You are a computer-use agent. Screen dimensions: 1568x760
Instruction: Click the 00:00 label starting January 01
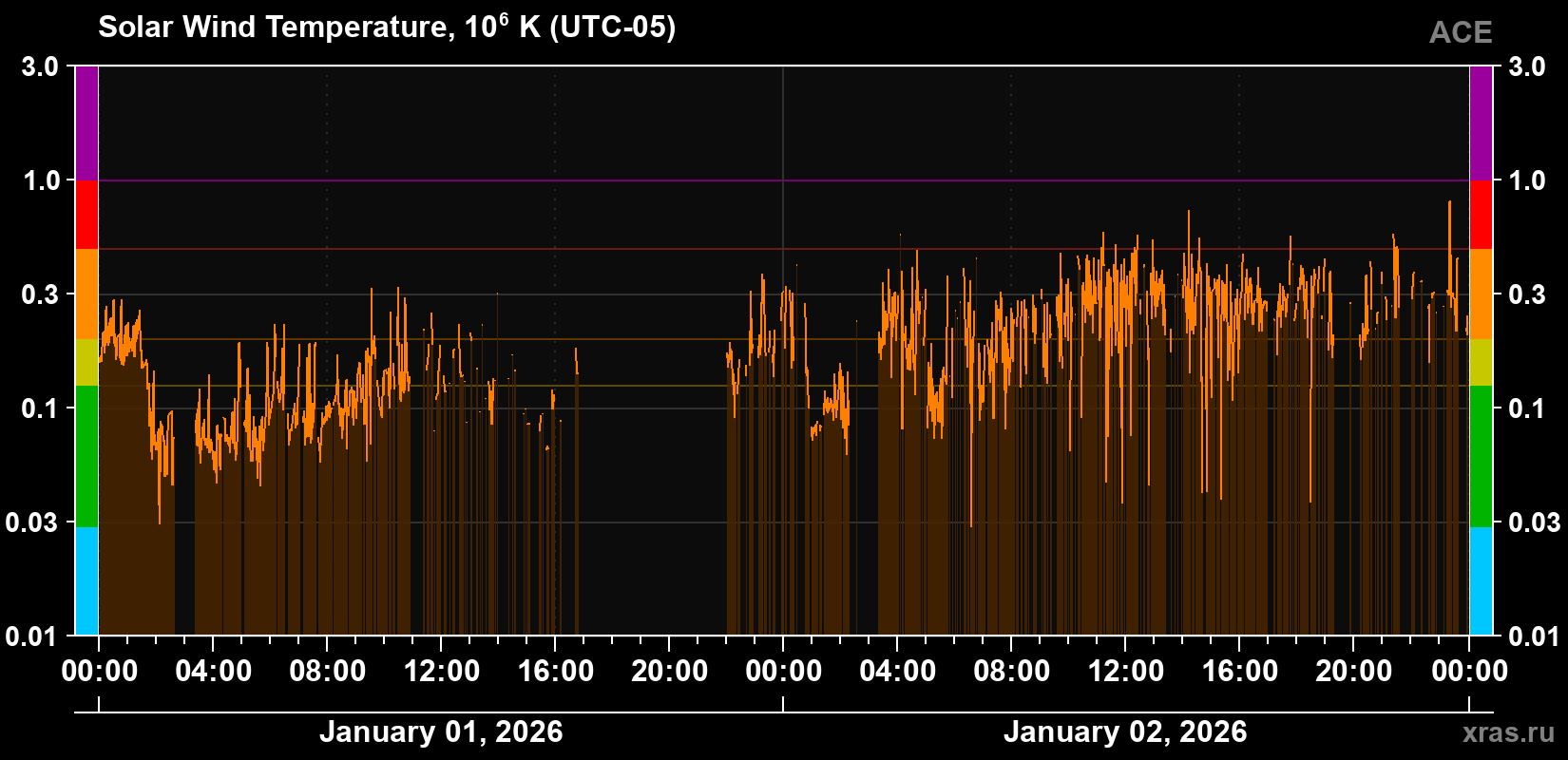[100, 672]
